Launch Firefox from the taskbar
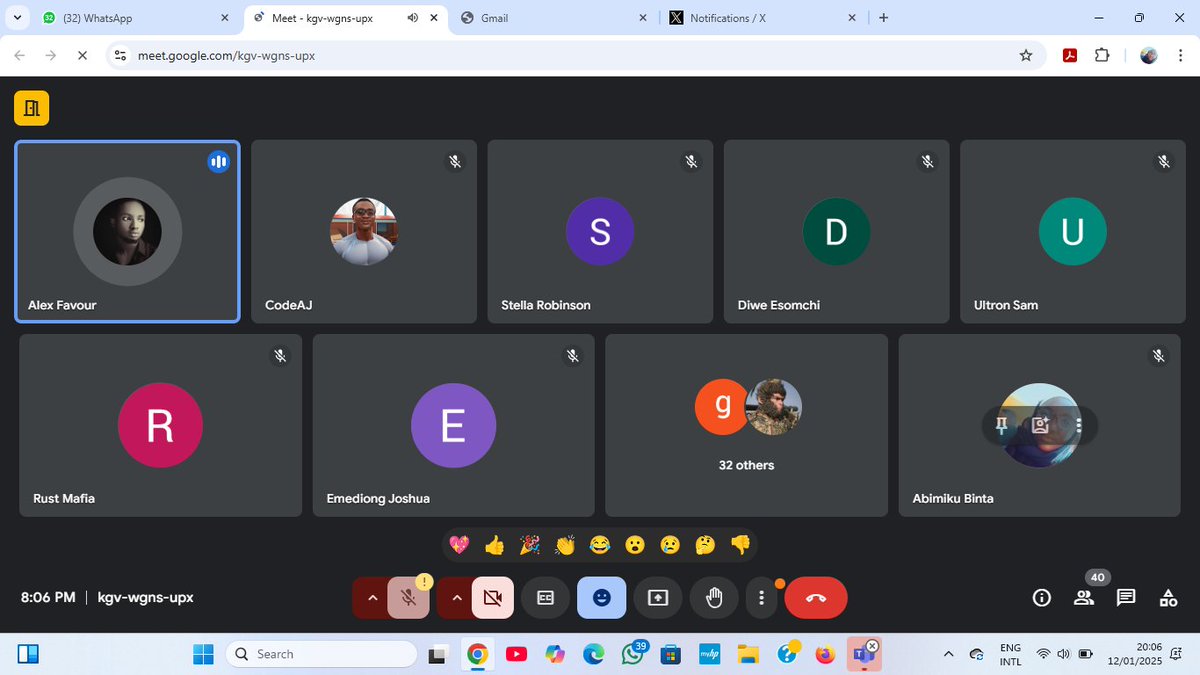Screen dimensions: 1200x675 point(825,654)
